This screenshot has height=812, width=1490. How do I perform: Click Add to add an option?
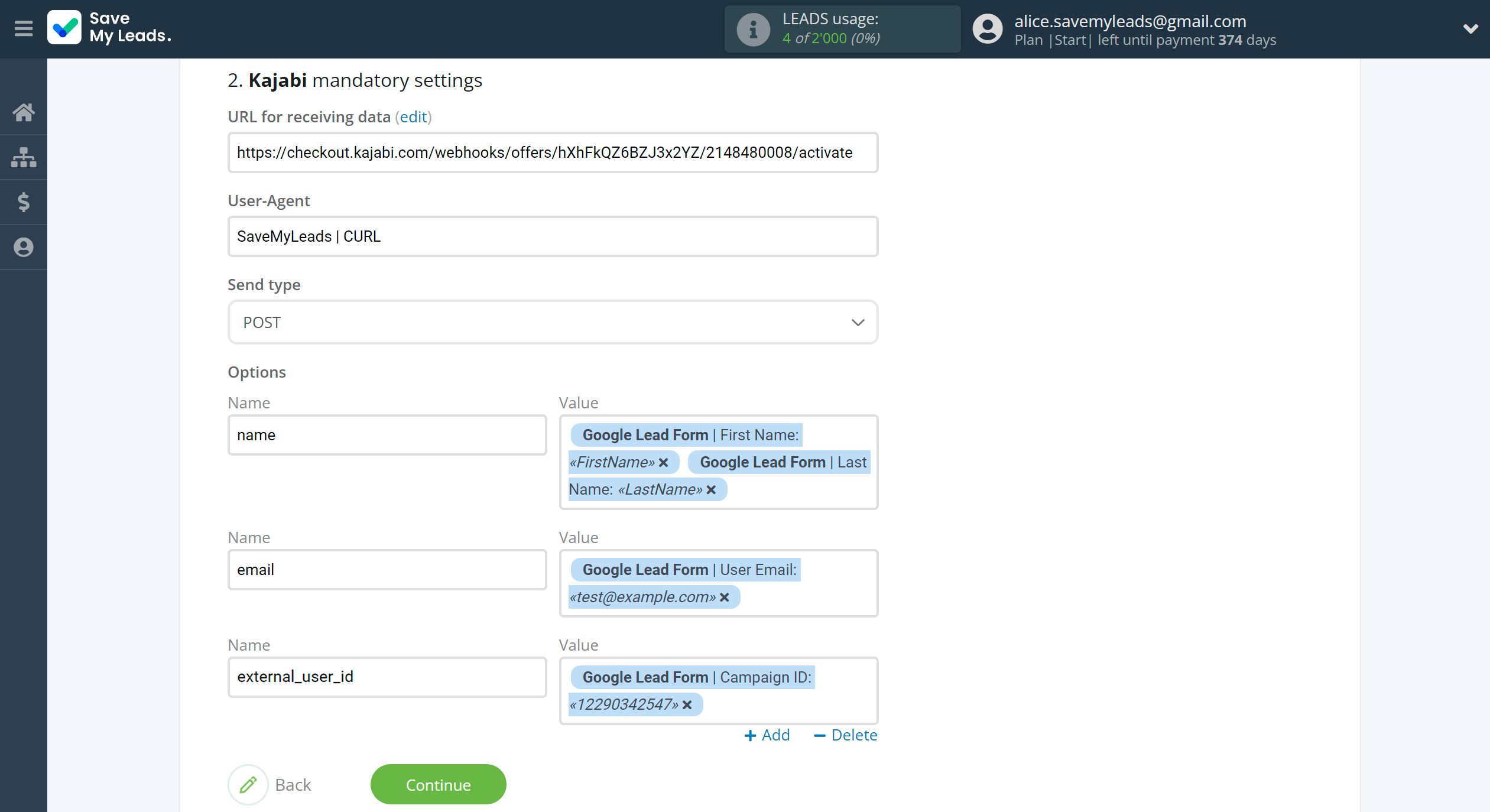pos(767,735)
